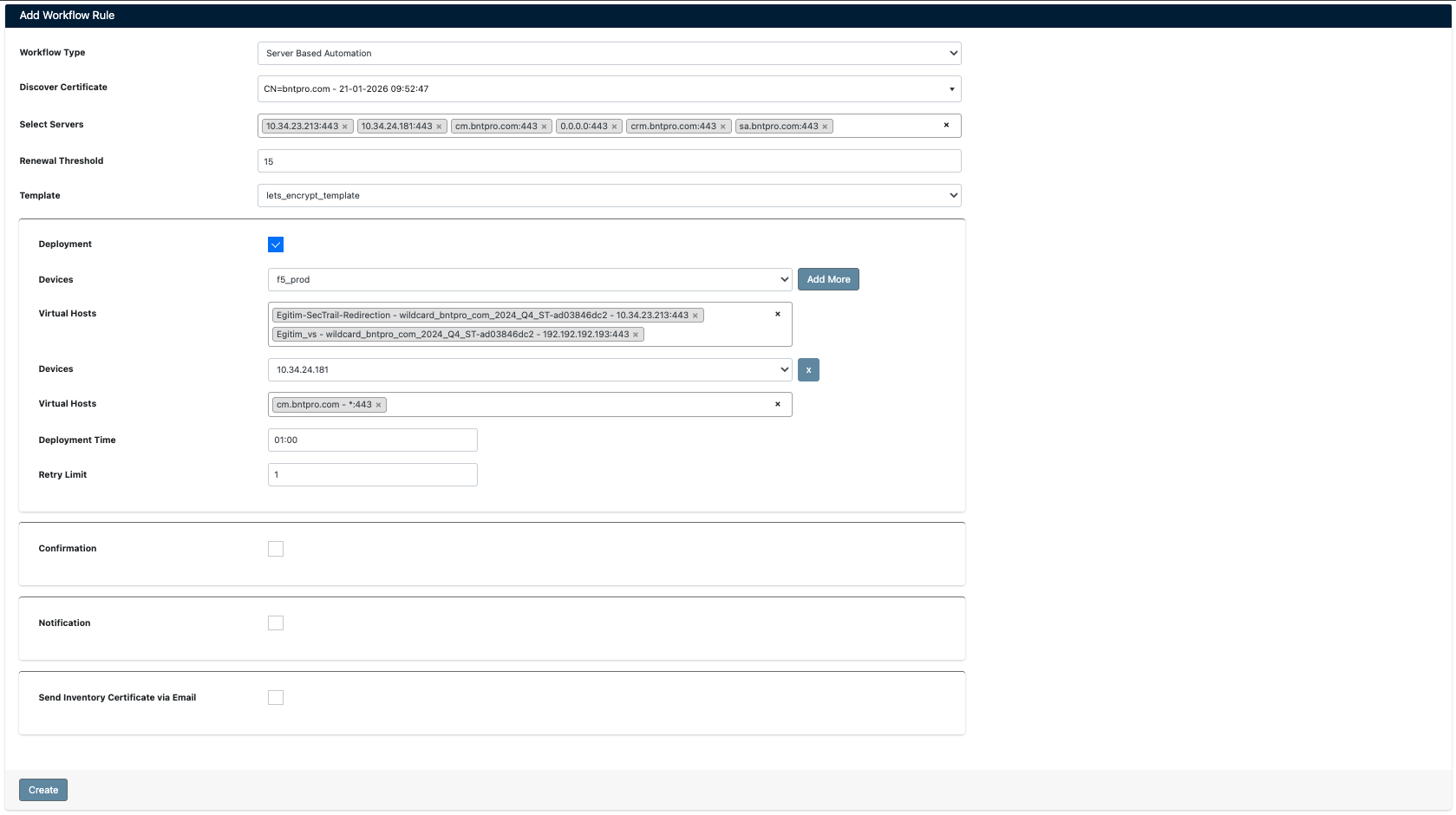Remove the 10.34.23.213:443 server tag
1456x815 pixels.
344,126
